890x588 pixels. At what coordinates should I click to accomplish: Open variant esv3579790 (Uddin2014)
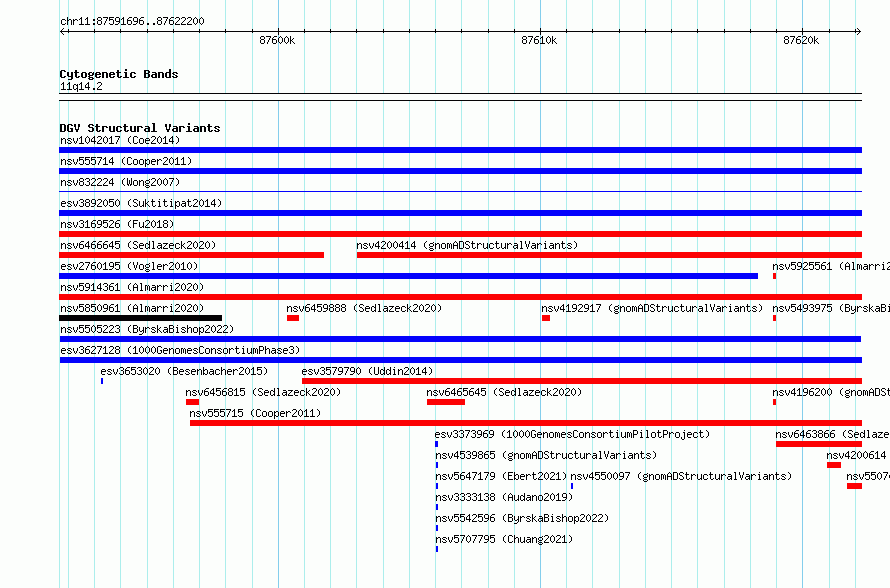[582, 381]
